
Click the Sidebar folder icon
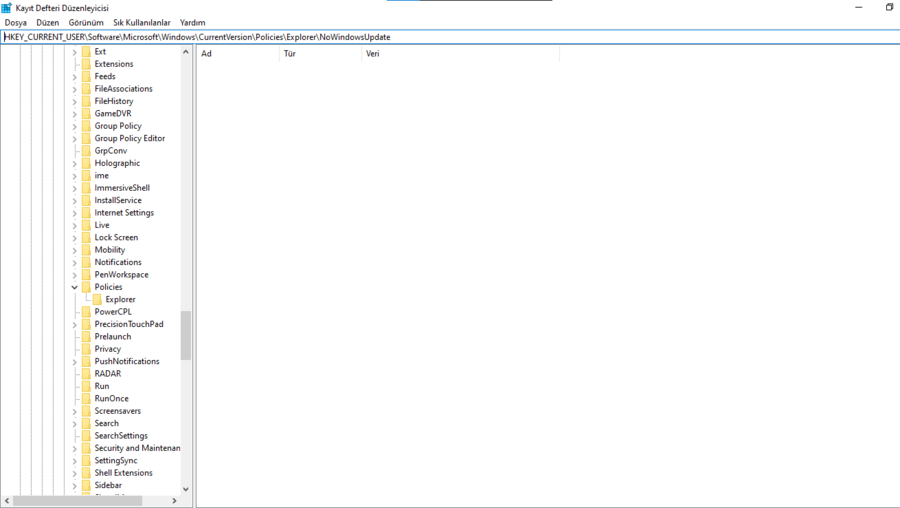86,485
